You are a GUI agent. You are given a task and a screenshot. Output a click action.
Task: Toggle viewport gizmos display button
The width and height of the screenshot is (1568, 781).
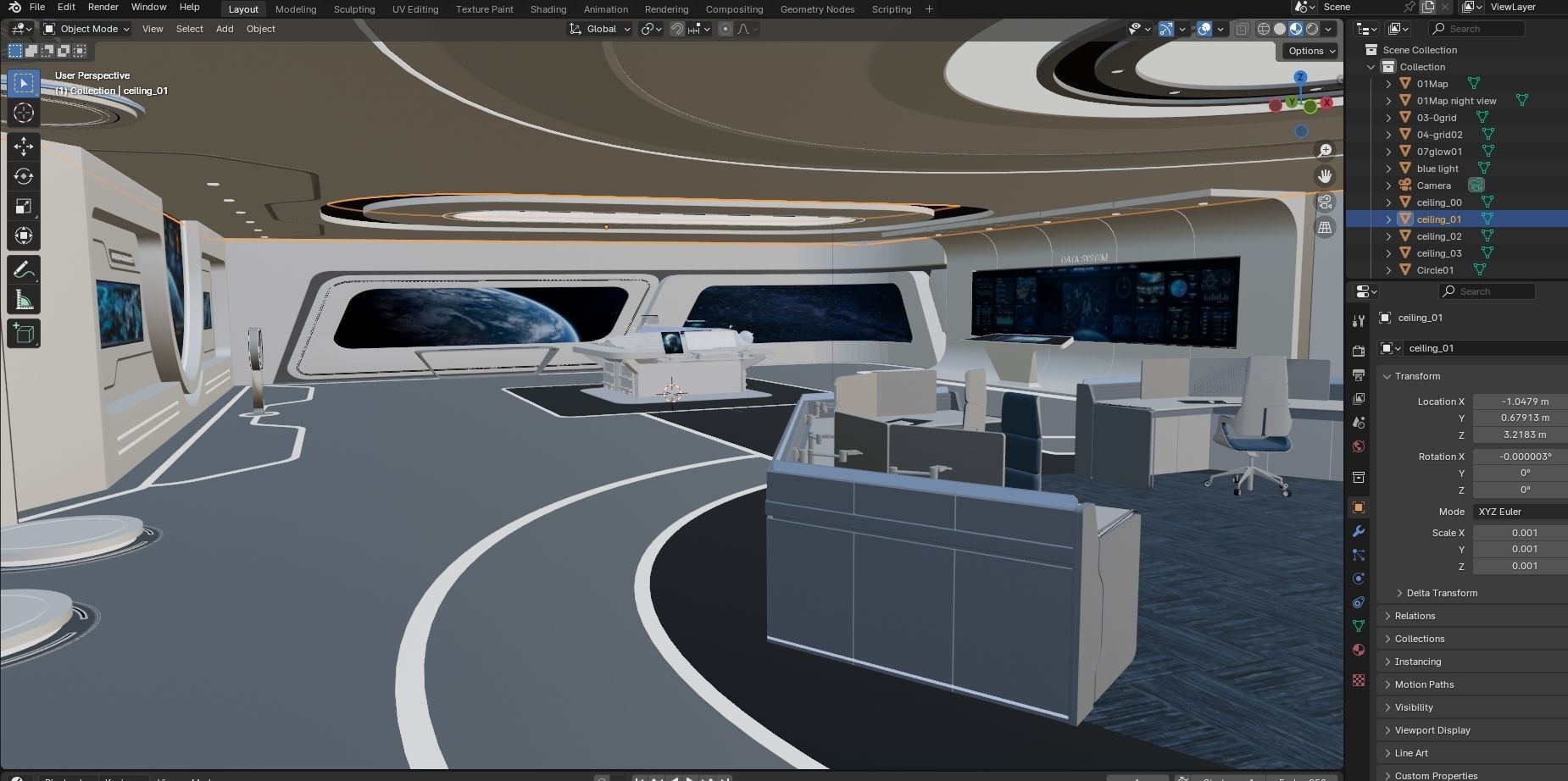coord(1166,29)
